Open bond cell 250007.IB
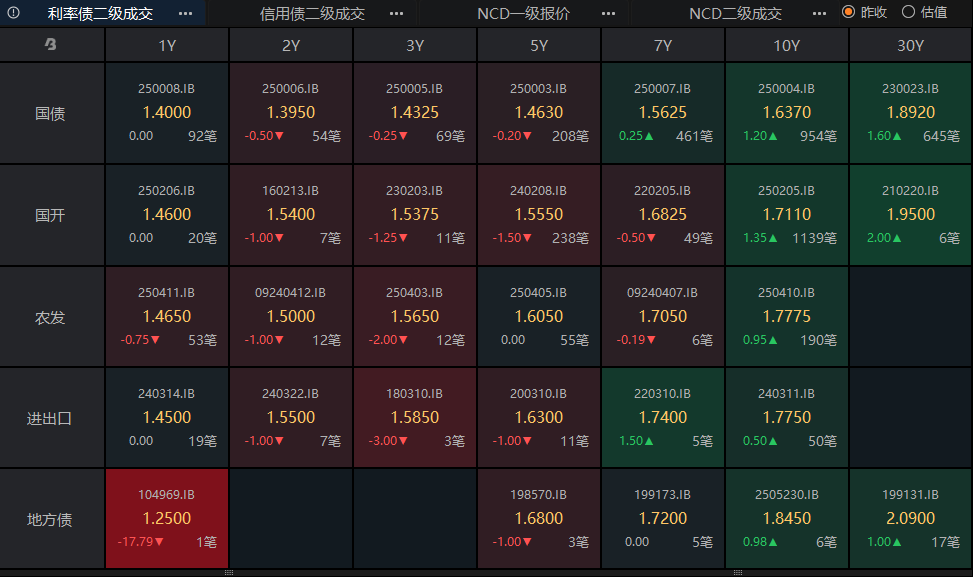 click(x=663, y=114)
